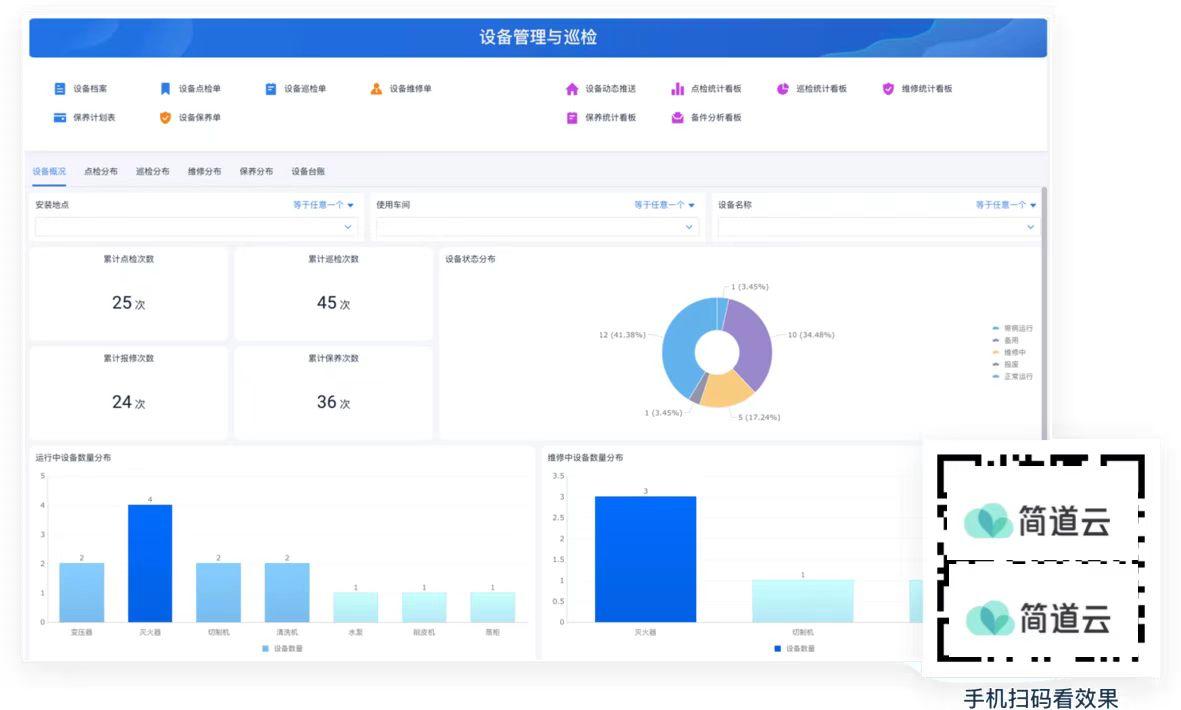The image size is (1181, 710).
Task: Click the 备件分析看板 icon
Action: pyautogui.click(x=677, y=117)
